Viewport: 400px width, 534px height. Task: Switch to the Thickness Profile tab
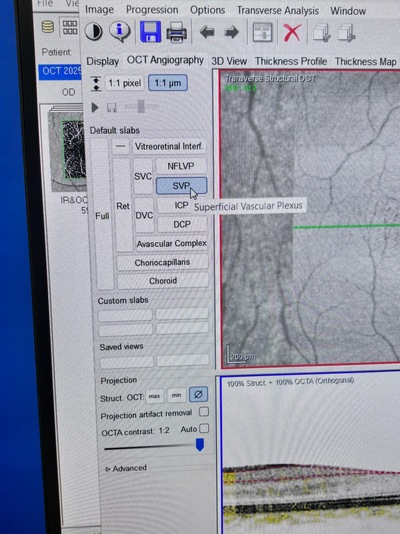(291, 61)
